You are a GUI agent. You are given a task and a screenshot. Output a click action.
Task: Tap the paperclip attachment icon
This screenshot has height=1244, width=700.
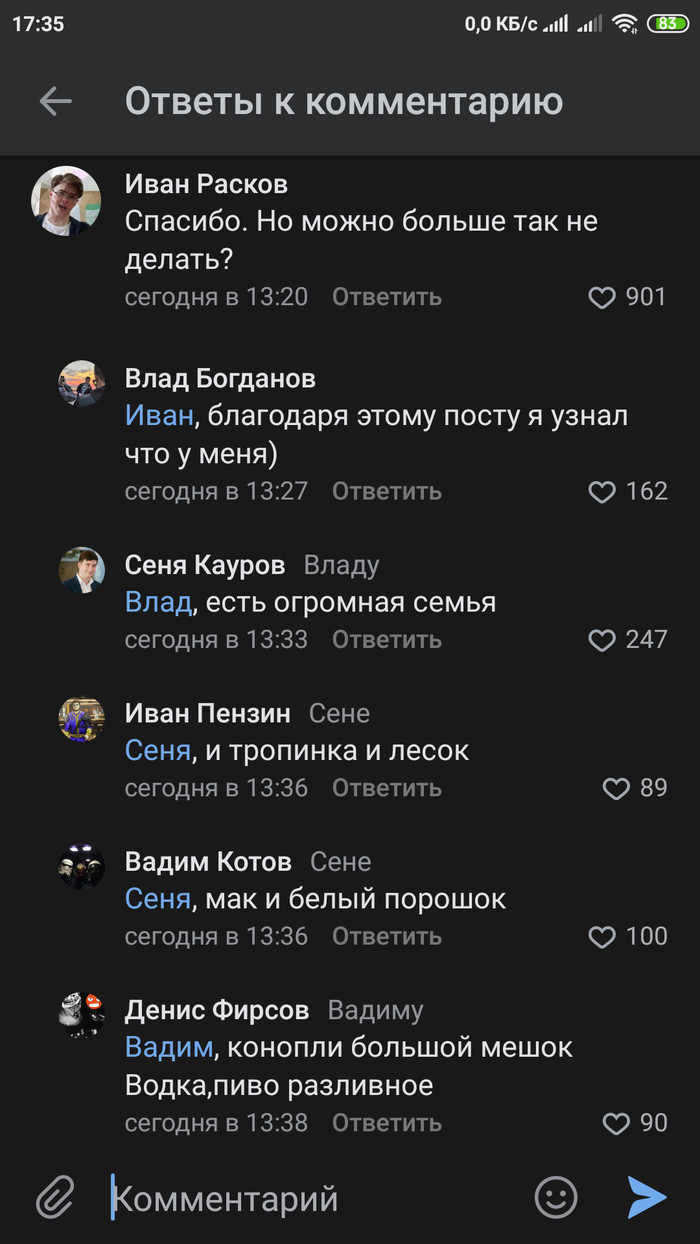click(x=56, y=1197)
